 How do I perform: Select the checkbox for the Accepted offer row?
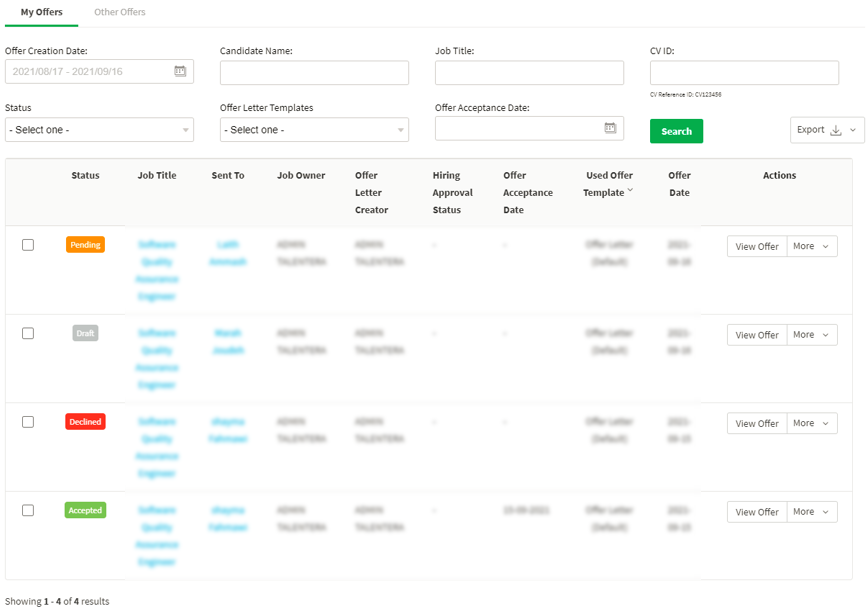pos(28,510)
